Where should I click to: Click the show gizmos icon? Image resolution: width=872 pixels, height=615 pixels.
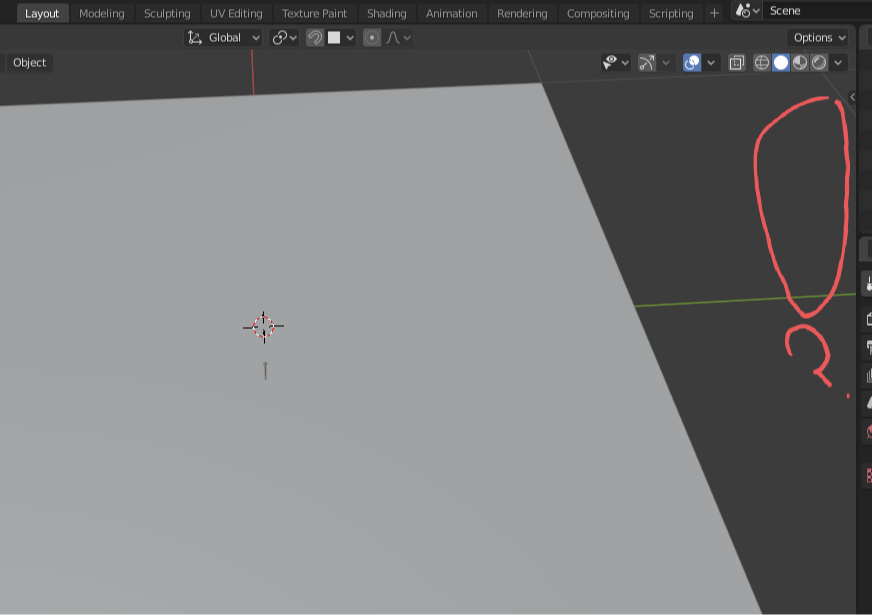click(645, 62)
